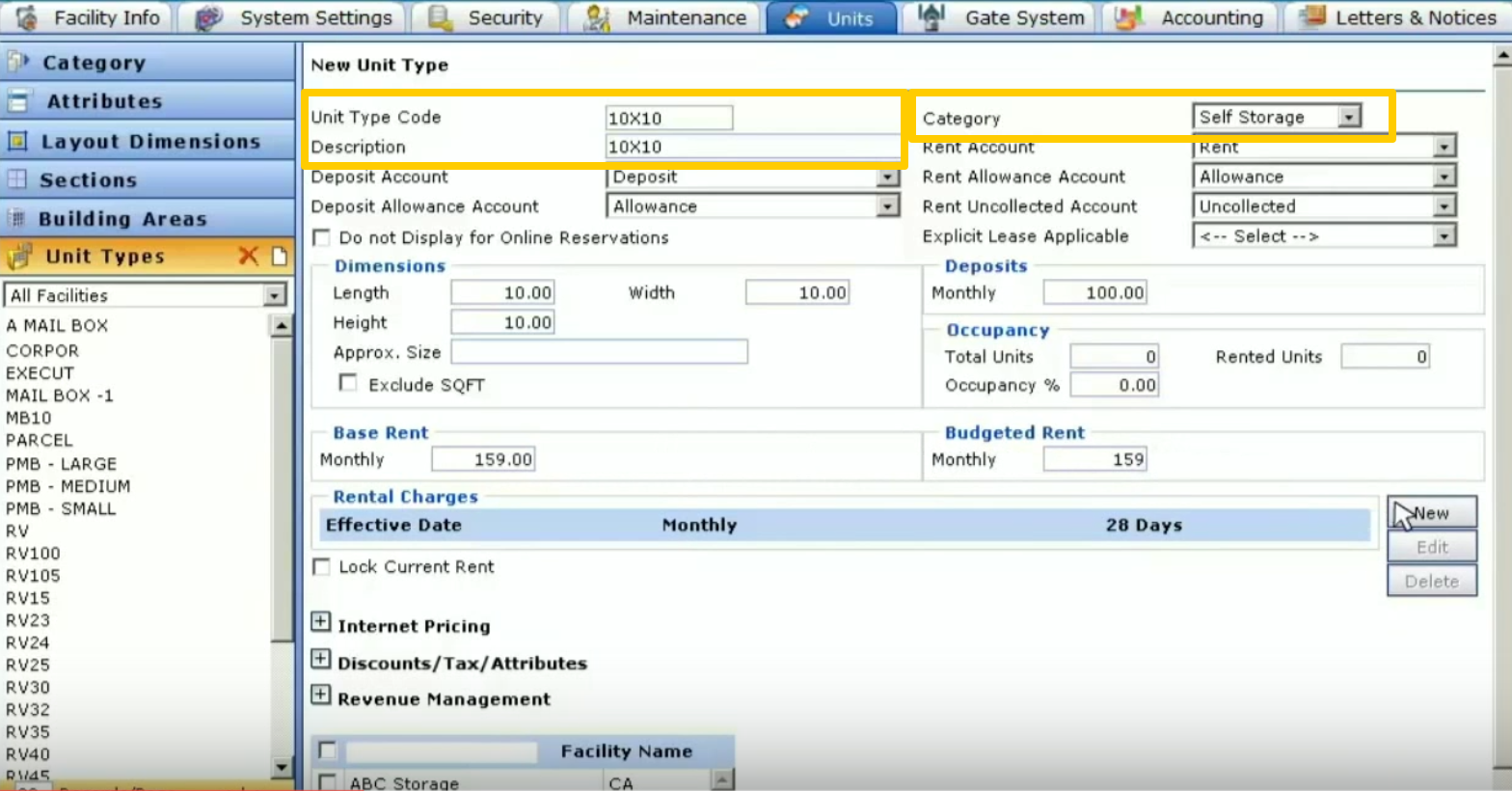Screen dimensions: 1512x791
Task: Click the New rental charge button
Action: click(x=1432, y=513)
